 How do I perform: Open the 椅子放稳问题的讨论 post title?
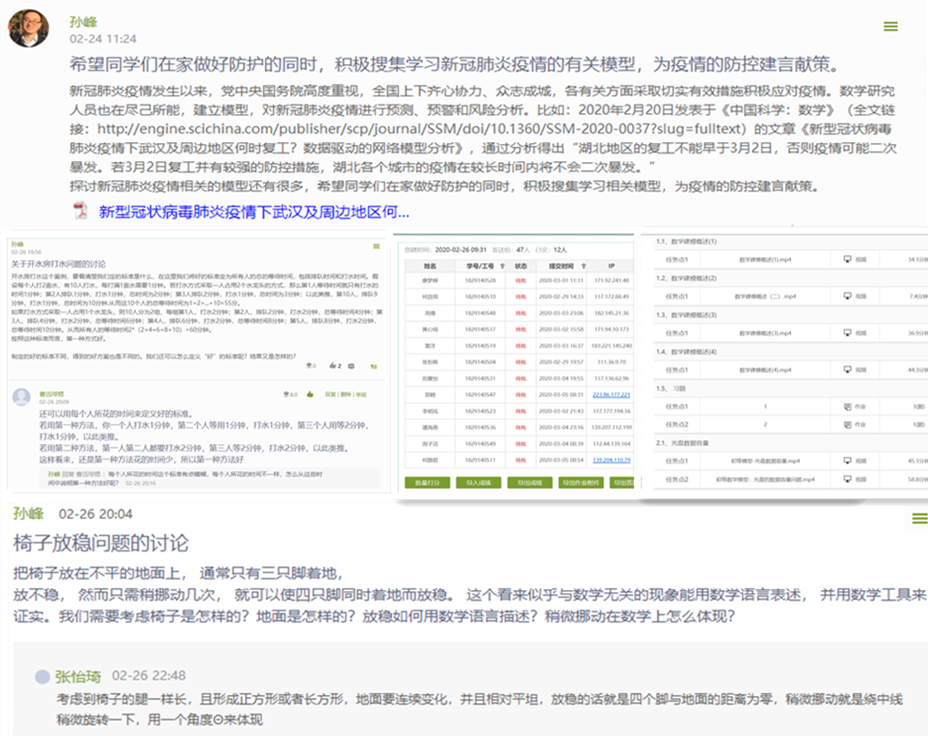pos(101,544)
